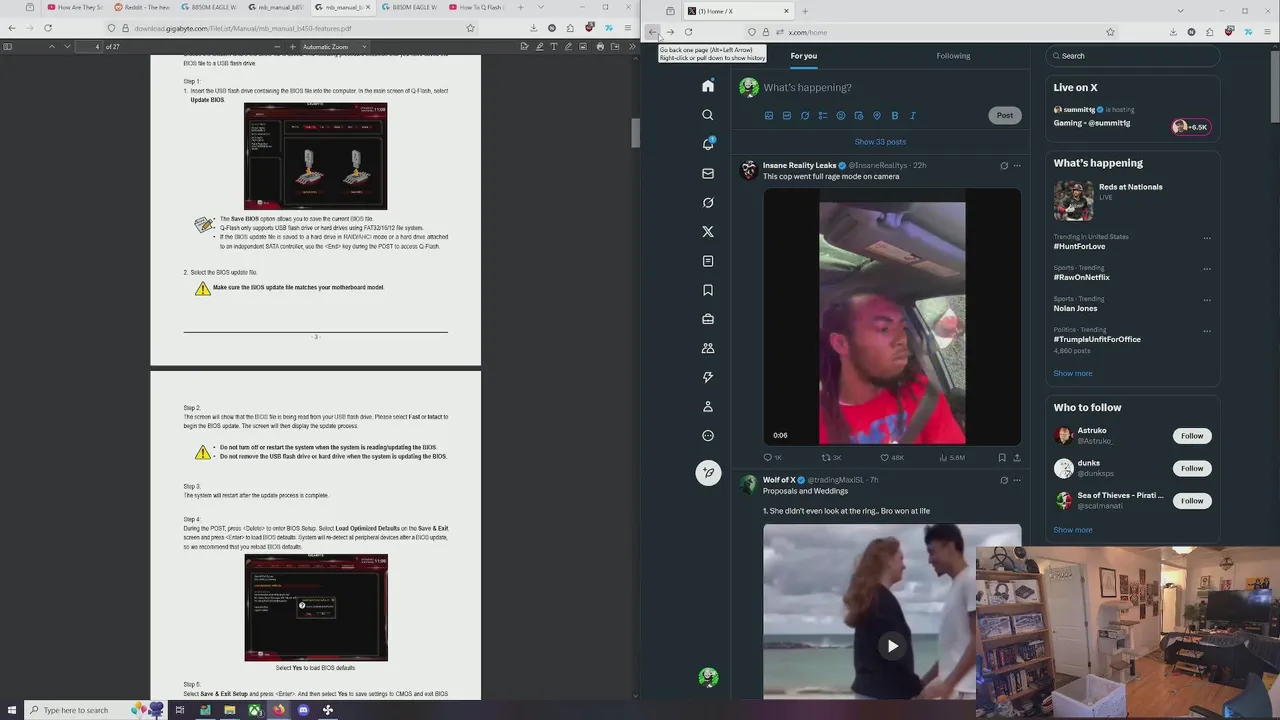Open Profile icon in X sidebar
The image size is (1280, 720).
coord(708,406)
